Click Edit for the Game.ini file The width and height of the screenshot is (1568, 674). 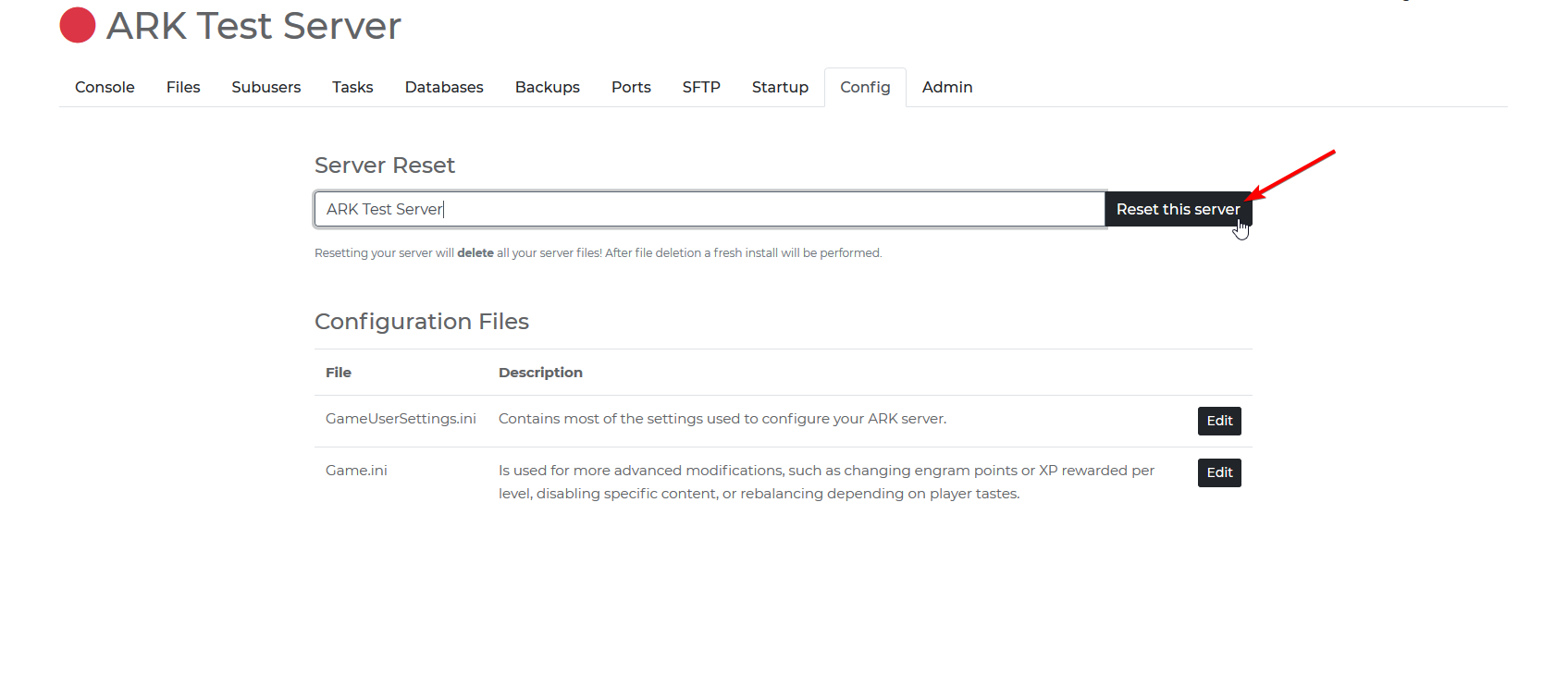click(x=1219, y=472)
